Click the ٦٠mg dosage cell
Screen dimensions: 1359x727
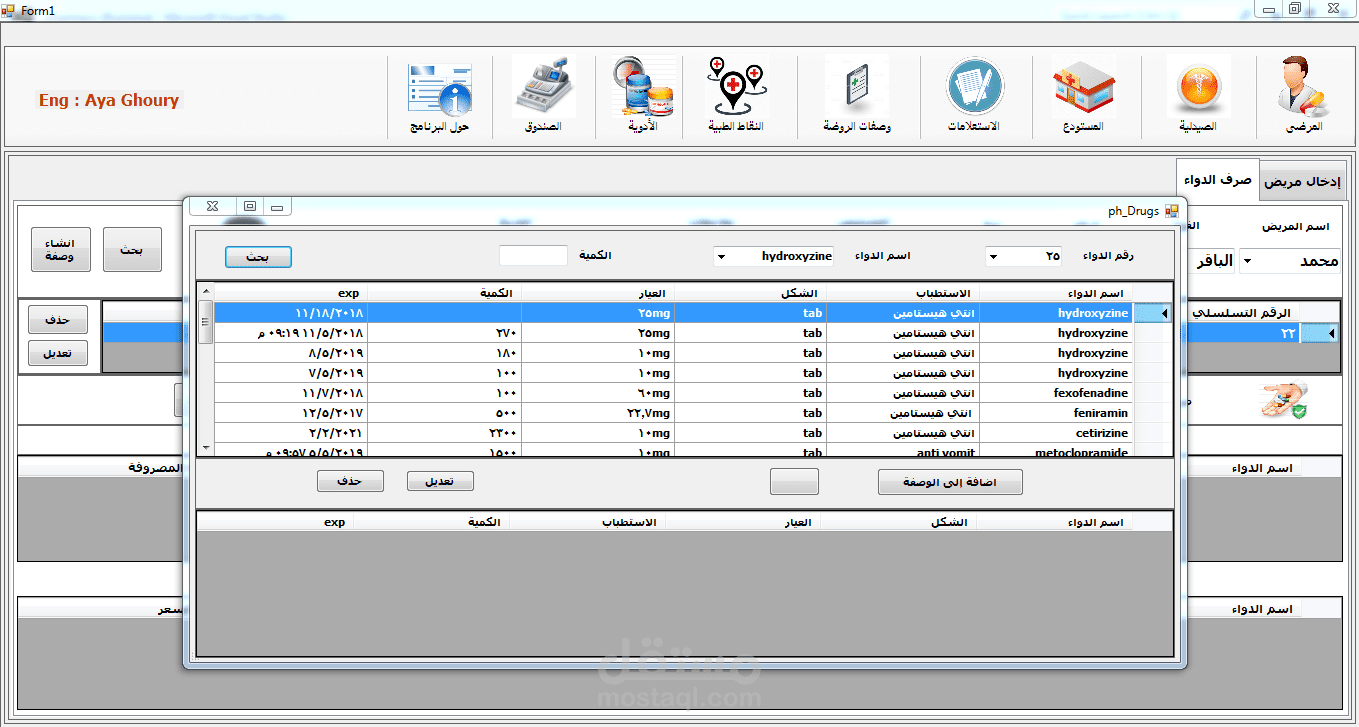coord(598,393)
